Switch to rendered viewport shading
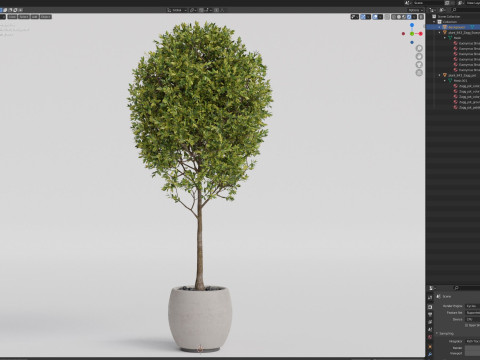This screenshot has height=360, width=480. point(409,17)
